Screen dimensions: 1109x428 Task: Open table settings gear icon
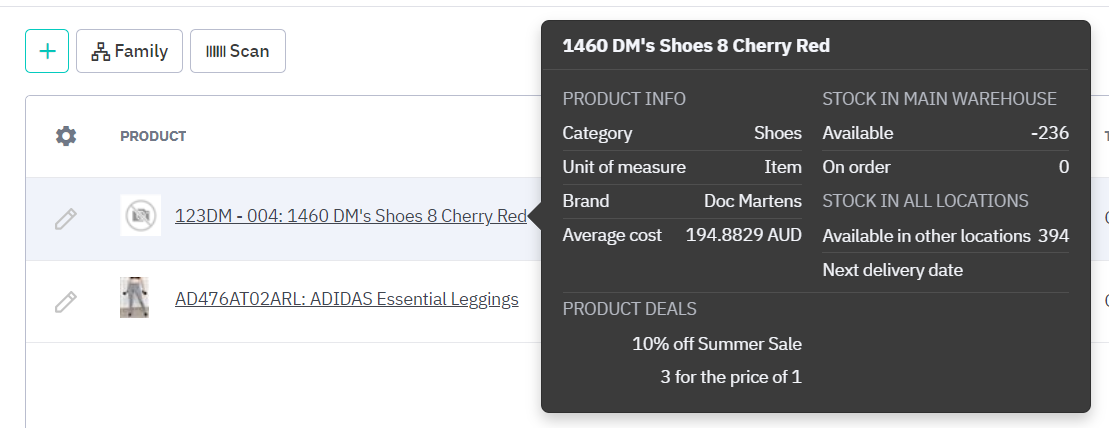[x=66, y=136]
